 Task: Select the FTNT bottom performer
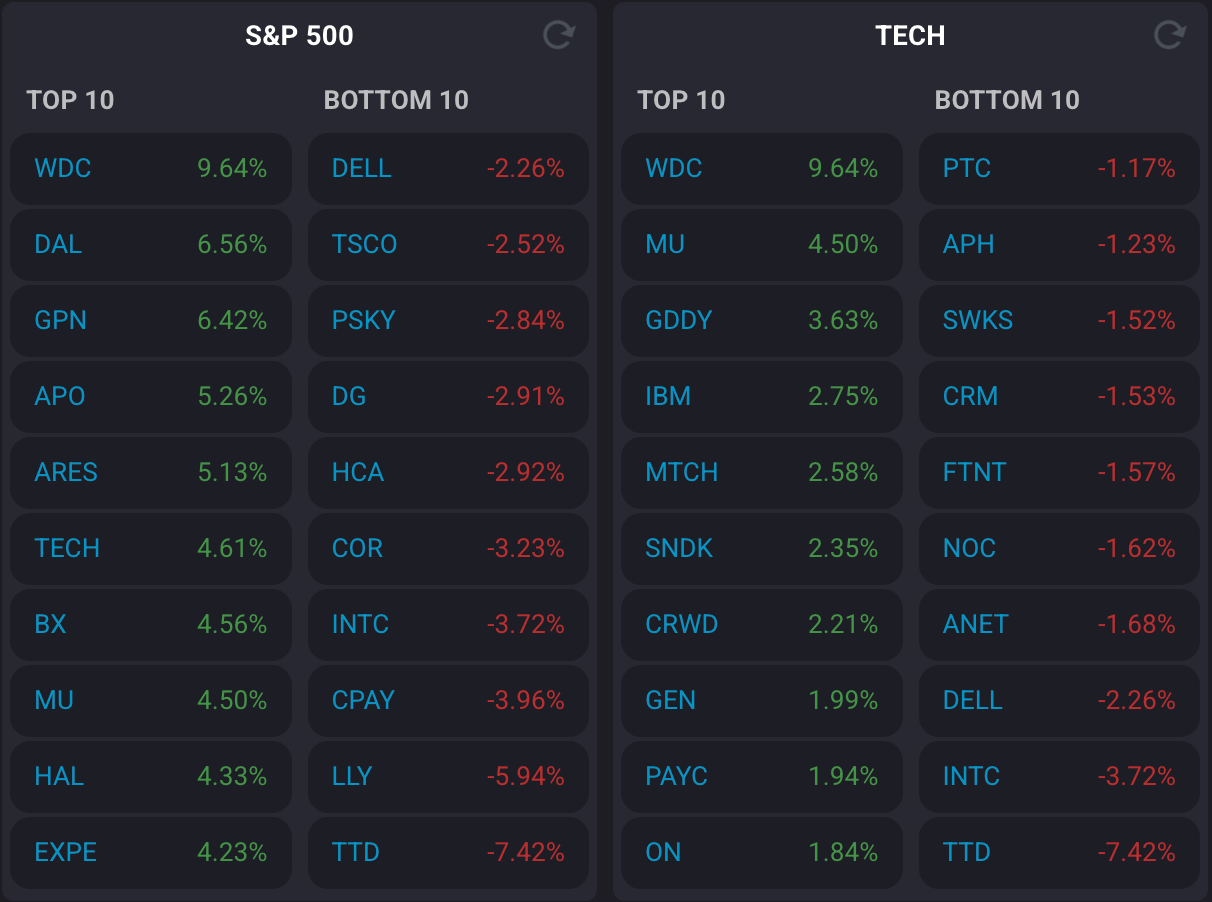pos(1058,472)
